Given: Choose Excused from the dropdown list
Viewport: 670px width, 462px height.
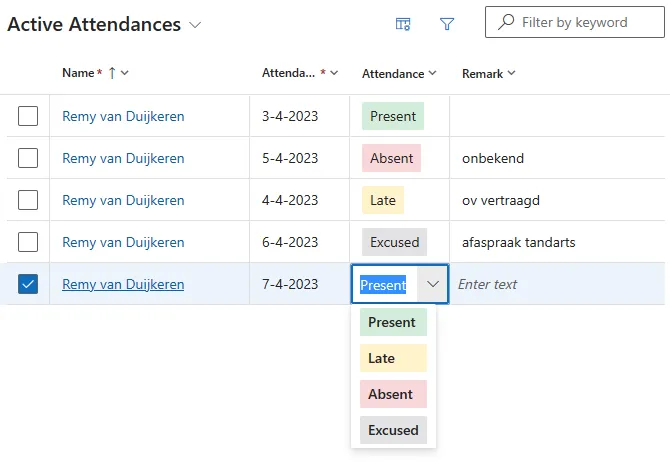Looking at the screenshot, I should [x=393, y=430].
